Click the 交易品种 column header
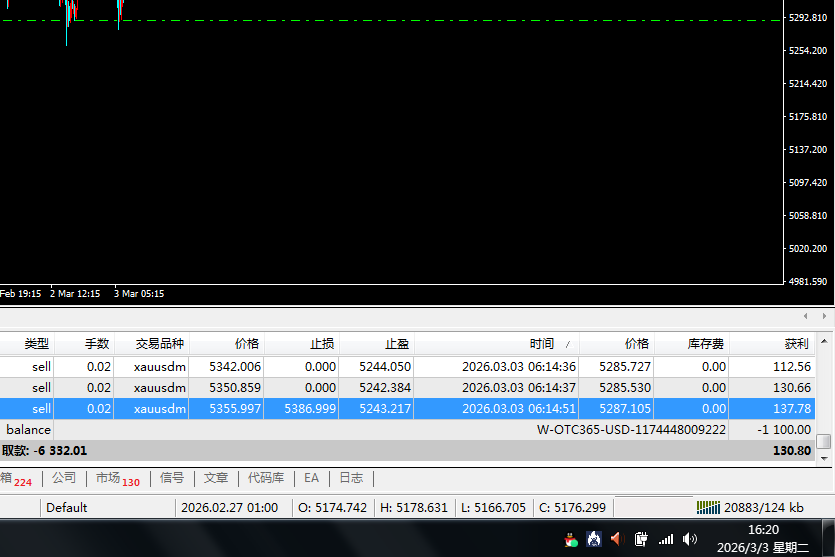Image resolution: width=835 pixels, height=557 pixels. pyautogui.click(x=159, y=343)
